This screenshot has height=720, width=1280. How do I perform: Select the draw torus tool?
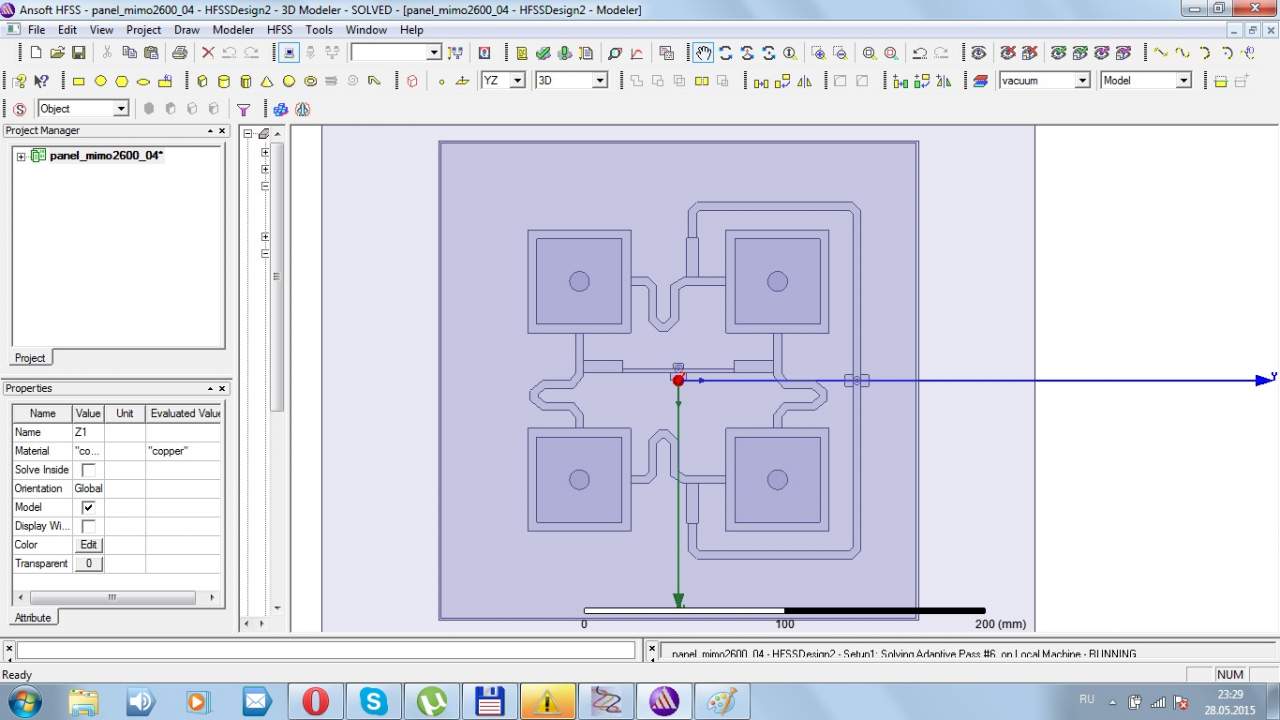(310, 81)
